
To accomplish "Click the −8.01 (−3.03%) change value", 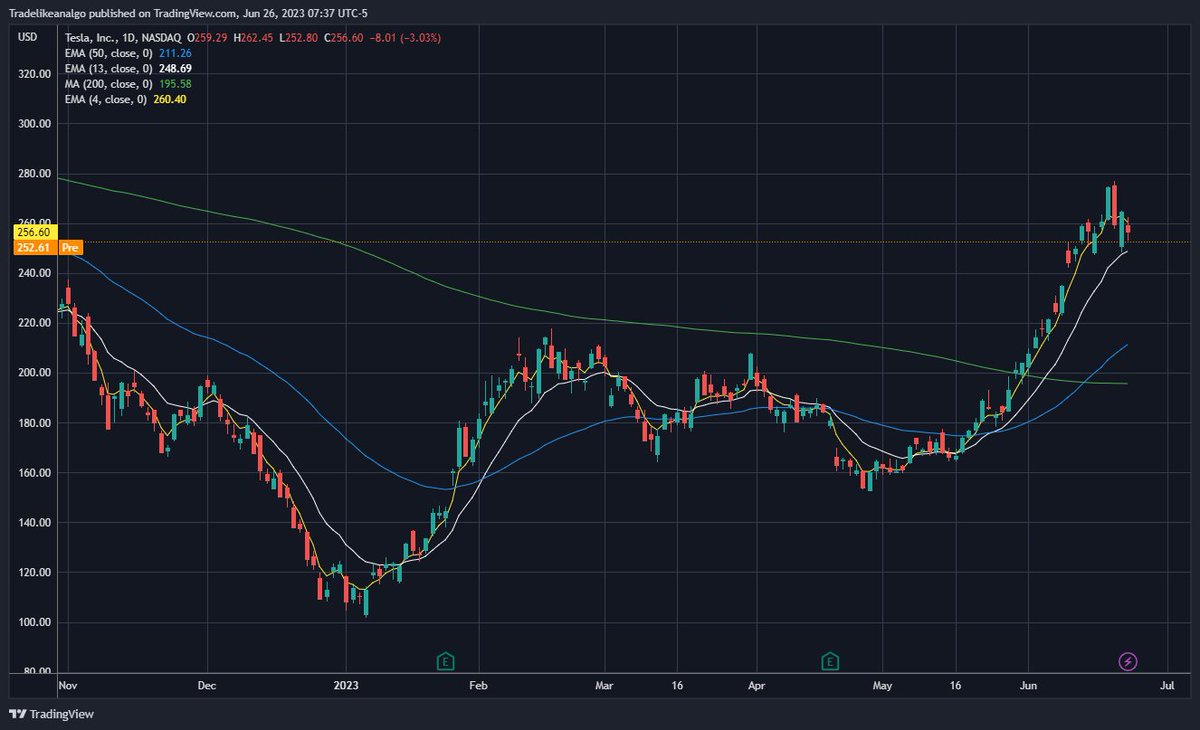I will (403, 37).
